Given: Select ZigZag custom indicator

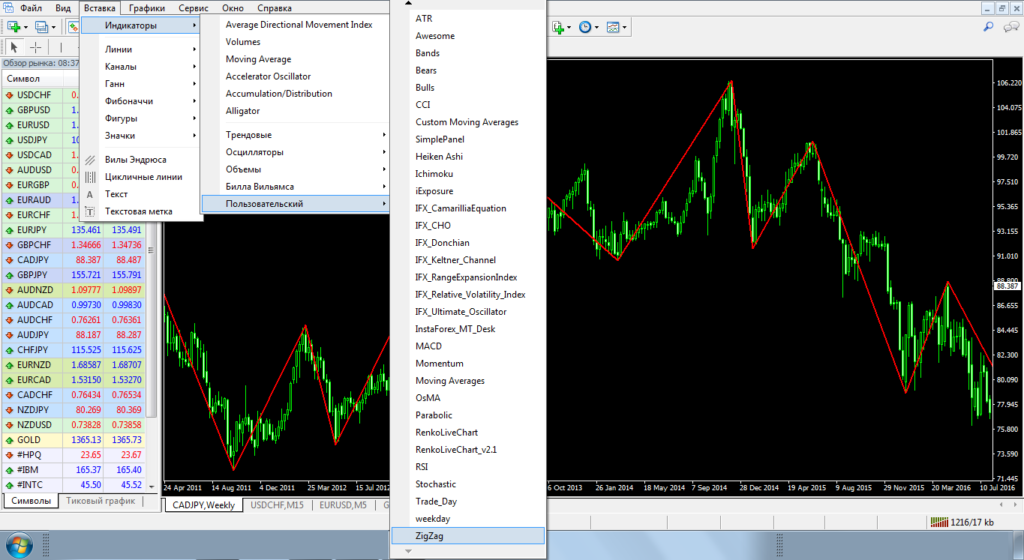Looking at the screenshot, I should [x=429, y=536].
